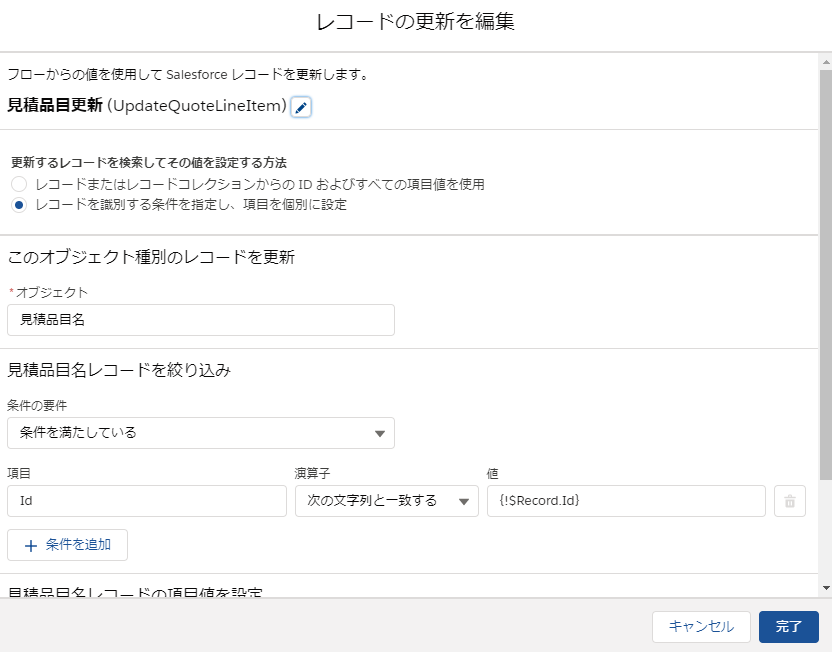Click the pencil edit icon beside UpdateQuoteLineItem
The image size is (832, 652).
[301, 107]
